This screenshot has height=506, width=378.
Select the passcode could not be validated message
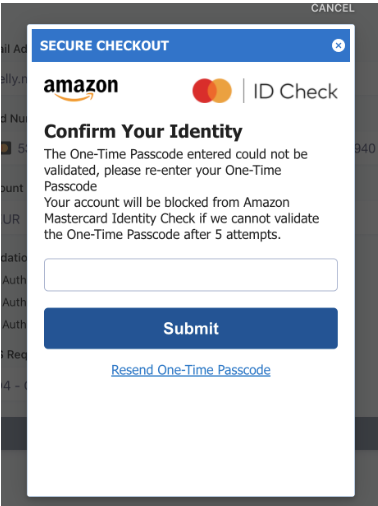tap(176, 170)
